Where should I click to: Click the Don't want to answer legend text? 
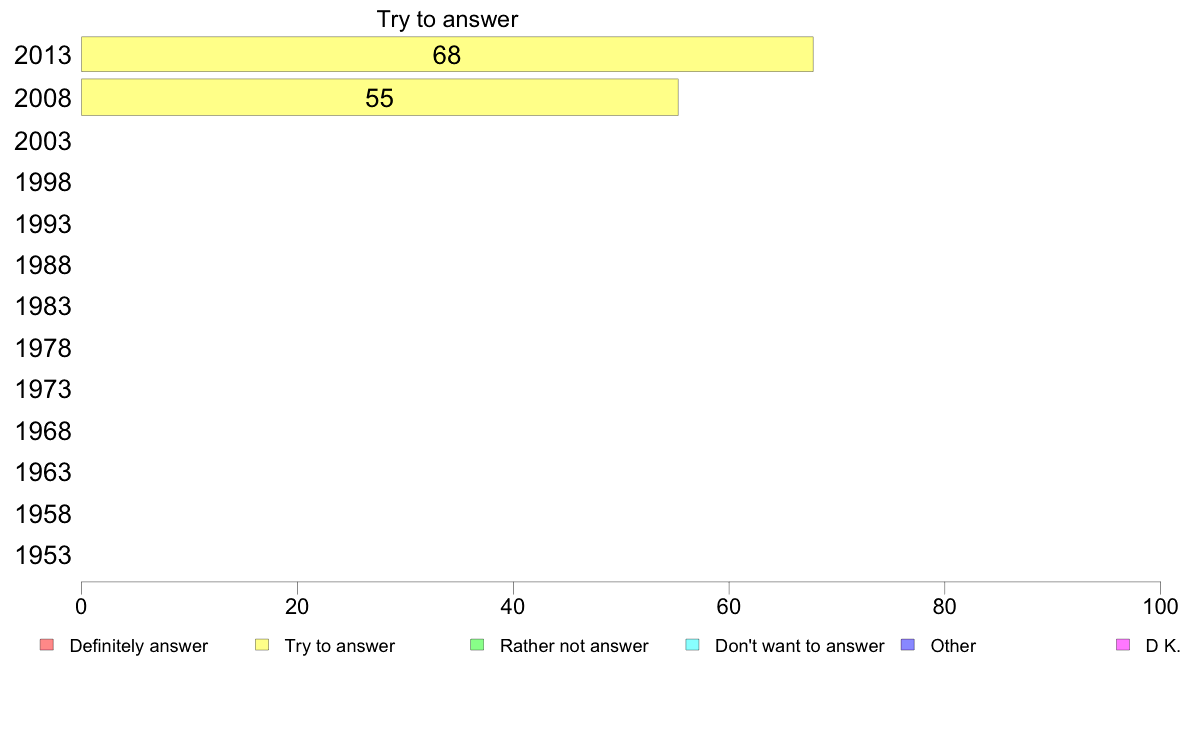tap(799, 646)
